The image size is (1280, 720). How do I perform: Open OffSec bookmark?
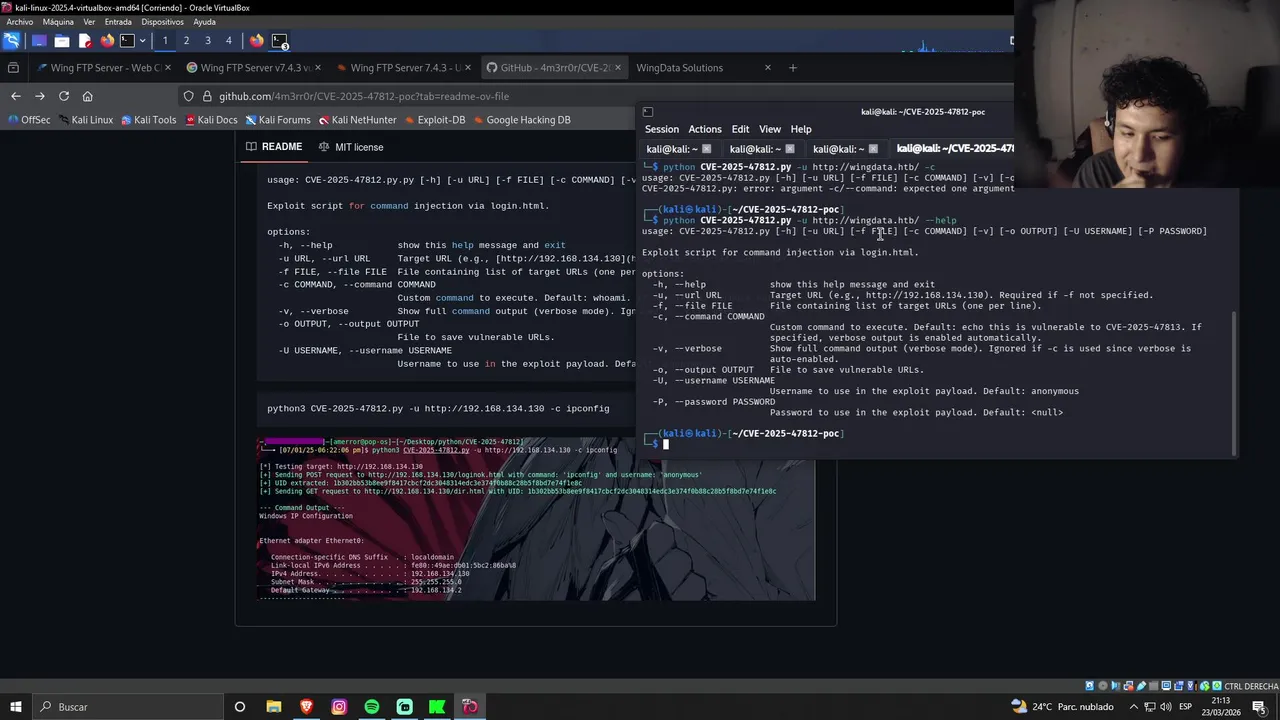[28, 120]
